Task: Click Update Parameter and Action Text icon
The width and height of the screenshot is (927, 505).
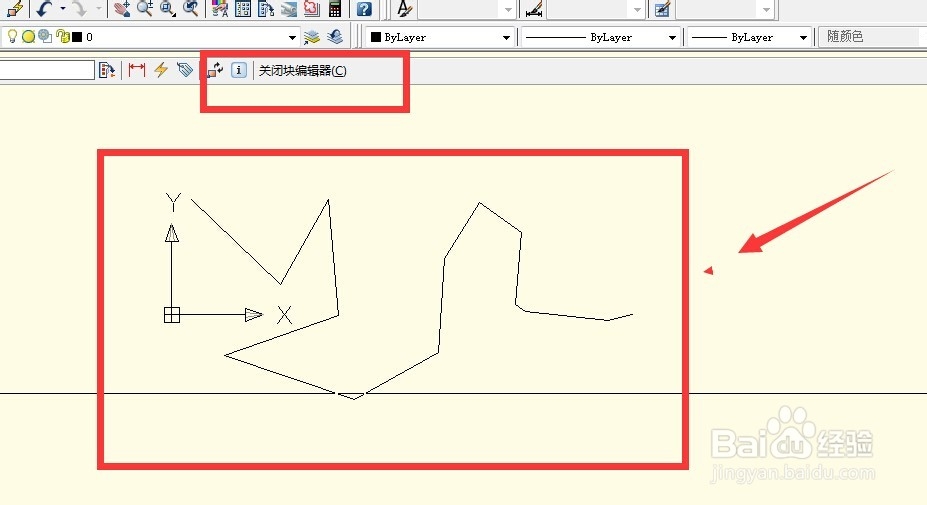Action: tap(215, 70)
